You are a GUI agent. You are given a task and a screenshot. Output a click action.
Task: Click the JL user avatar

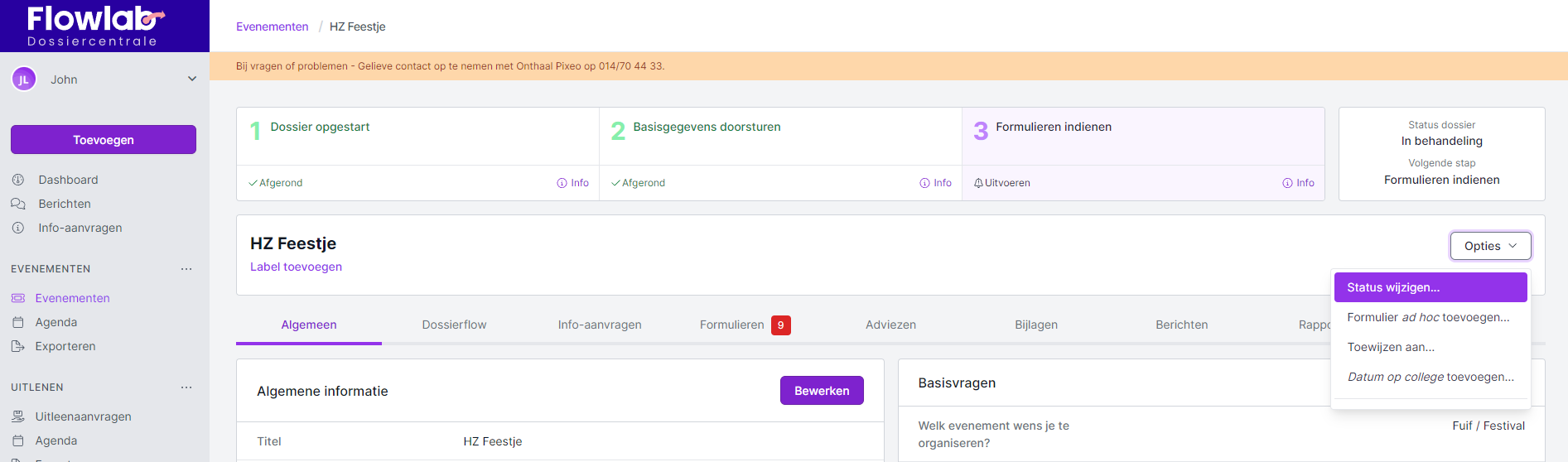point(24,79)
